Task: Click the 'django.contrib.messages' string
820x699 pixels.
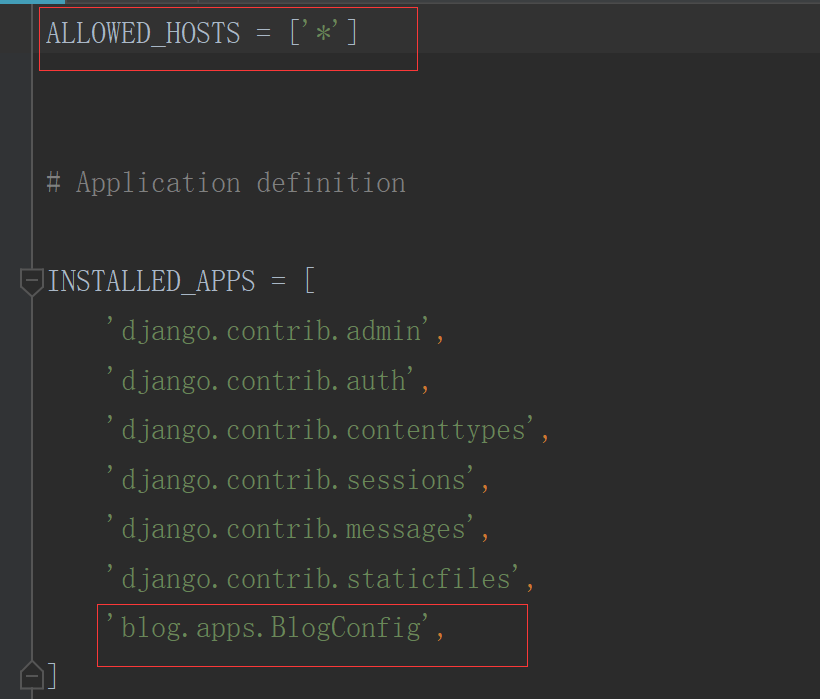Action: point(291,529)
